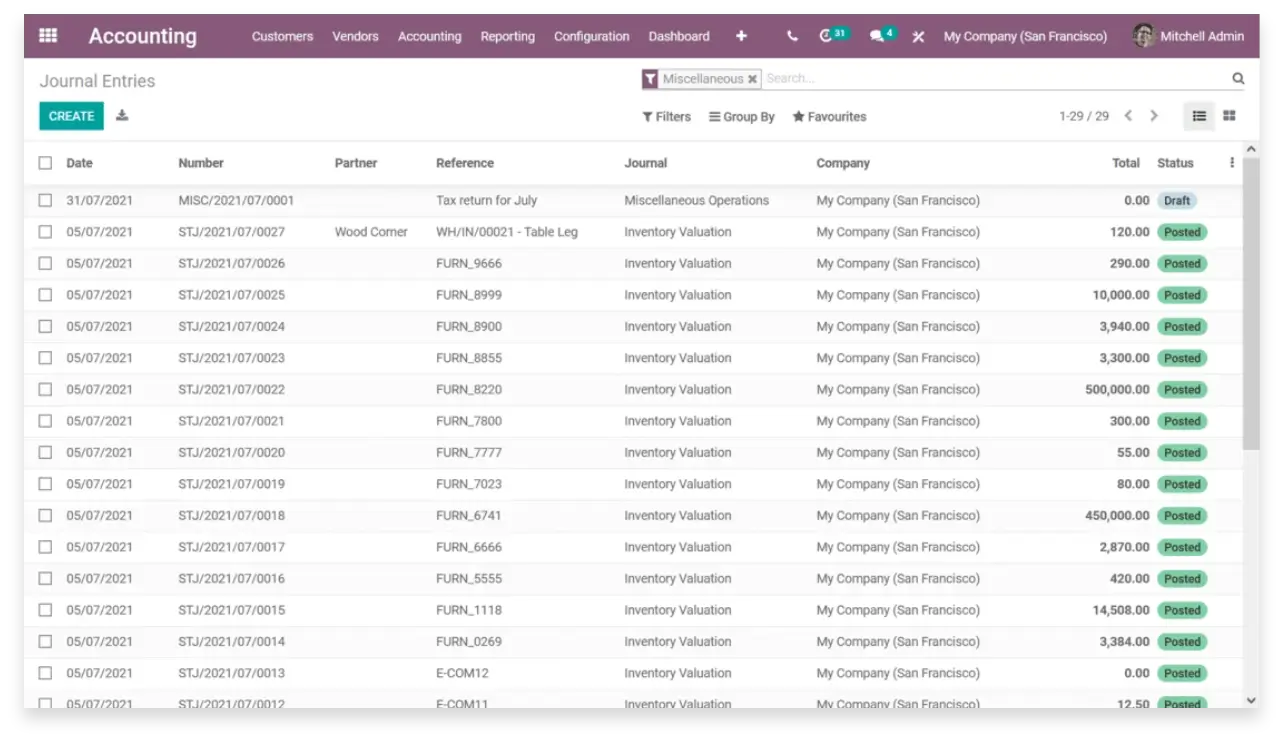Switch to kanban view icon
The height and width of the screenshot is (742, 1284).
tap(1229, 116)
